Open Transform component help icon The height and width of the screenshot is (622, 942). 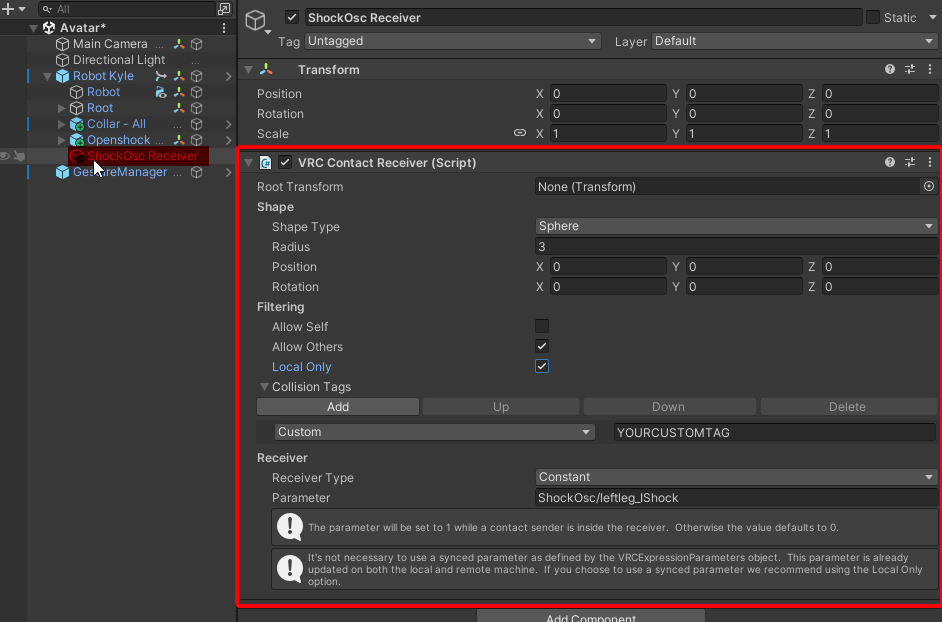pyautogui.click(x=890, y=70)
